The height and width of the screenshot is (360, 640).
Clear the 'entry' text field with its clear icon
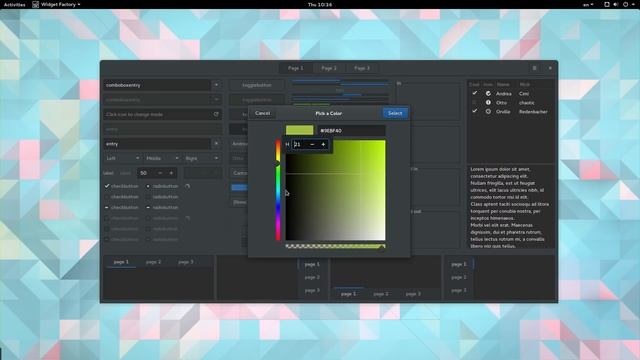216,144
